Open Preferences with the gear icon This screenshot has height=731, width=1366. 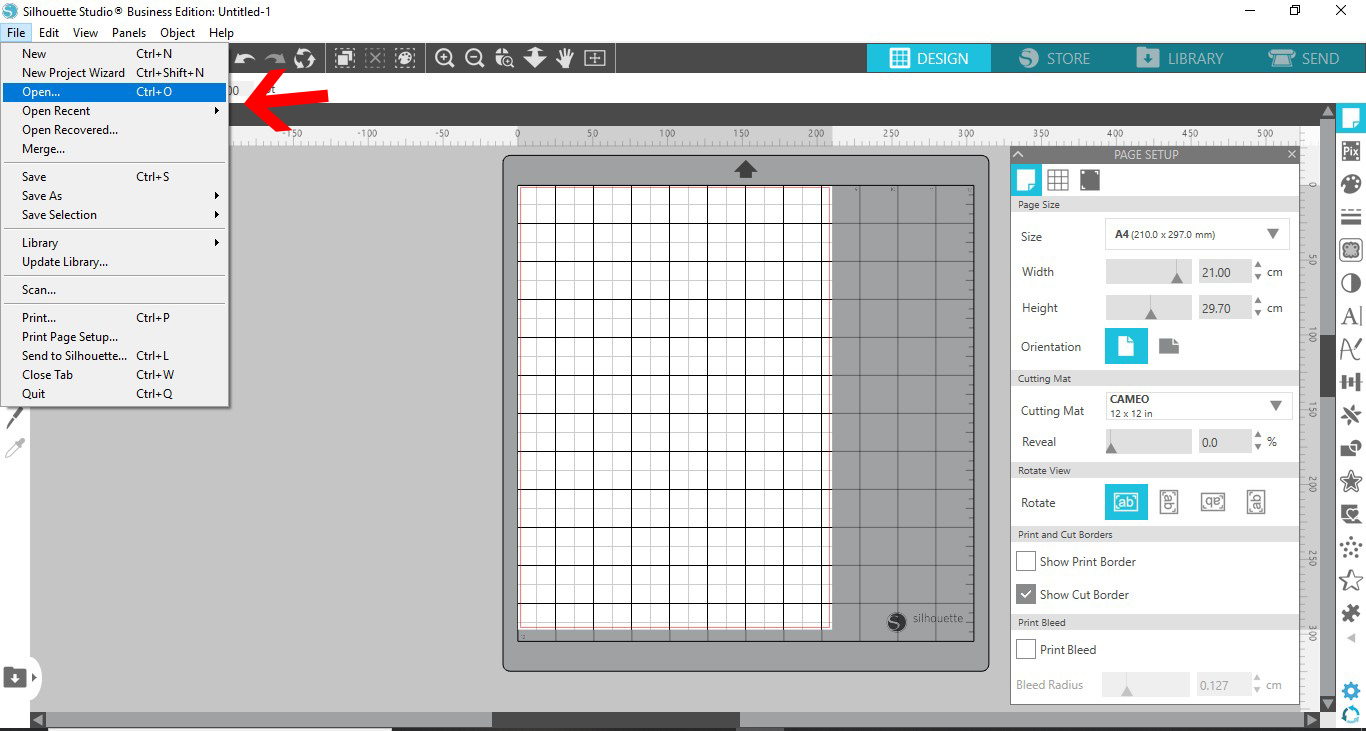pyautogui.click(x=1351, y=691)
